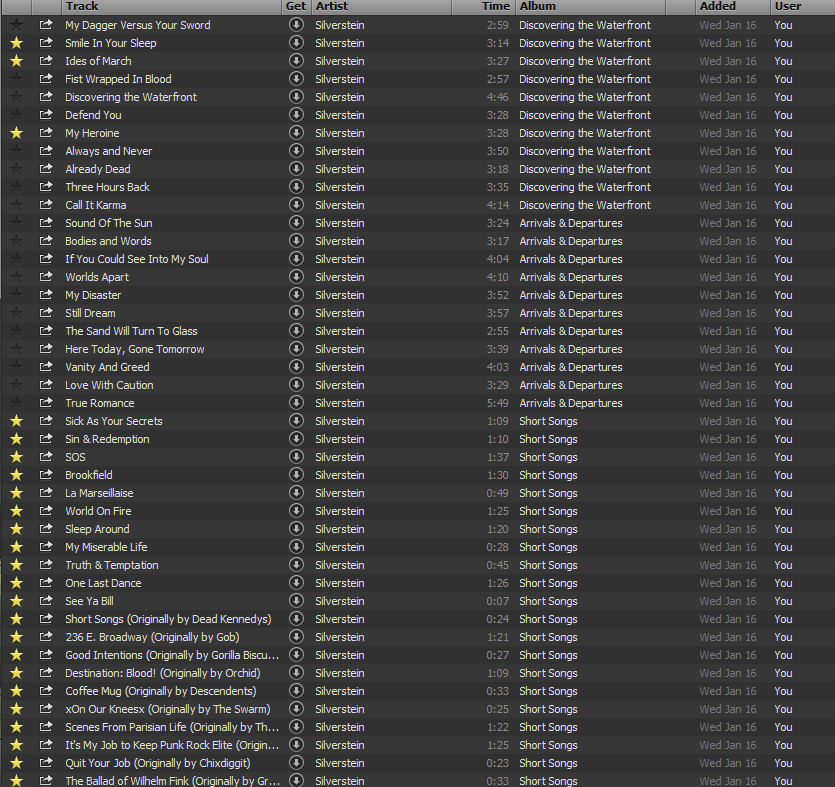Share the track Still Dream

[46, 313]
